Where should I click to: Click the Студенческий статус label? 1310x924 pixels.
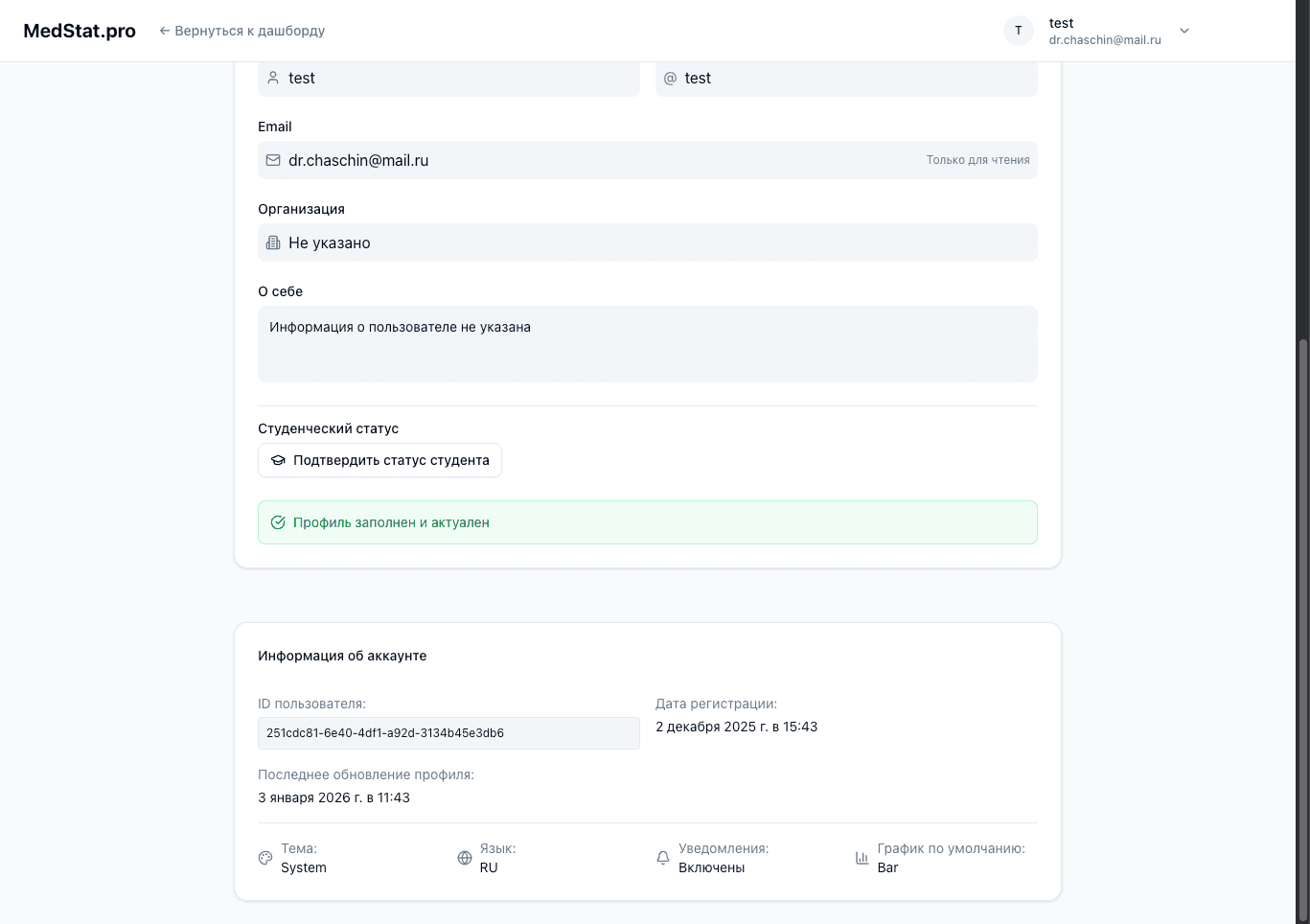pyautogui.click(x=328, y=428)
